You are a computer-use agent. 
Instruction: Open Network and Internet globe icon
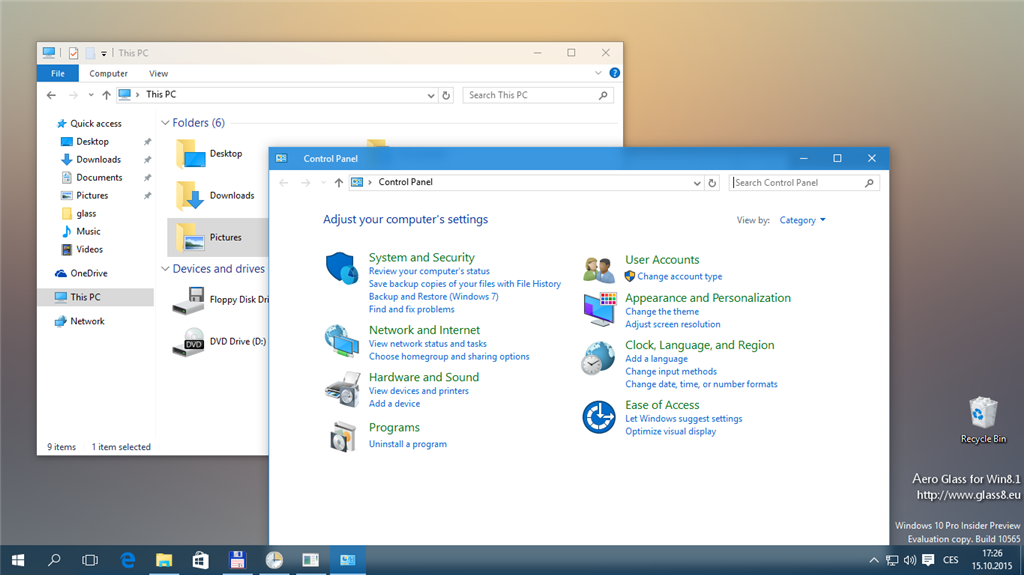tap(342, 340)
